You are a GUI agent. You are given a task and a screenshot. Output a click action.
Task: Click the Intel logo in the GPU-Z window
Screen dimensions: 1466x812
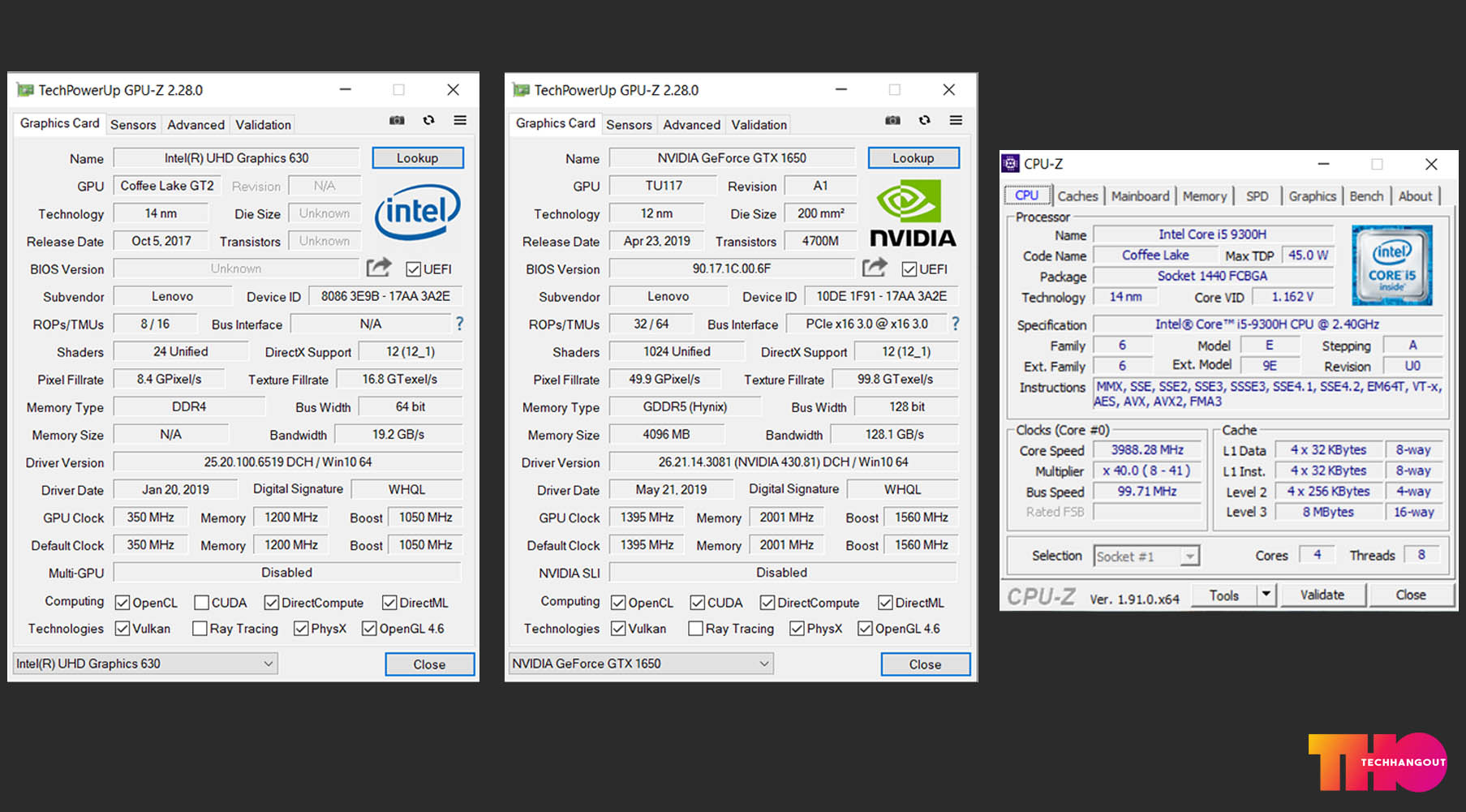coord(417,212)
